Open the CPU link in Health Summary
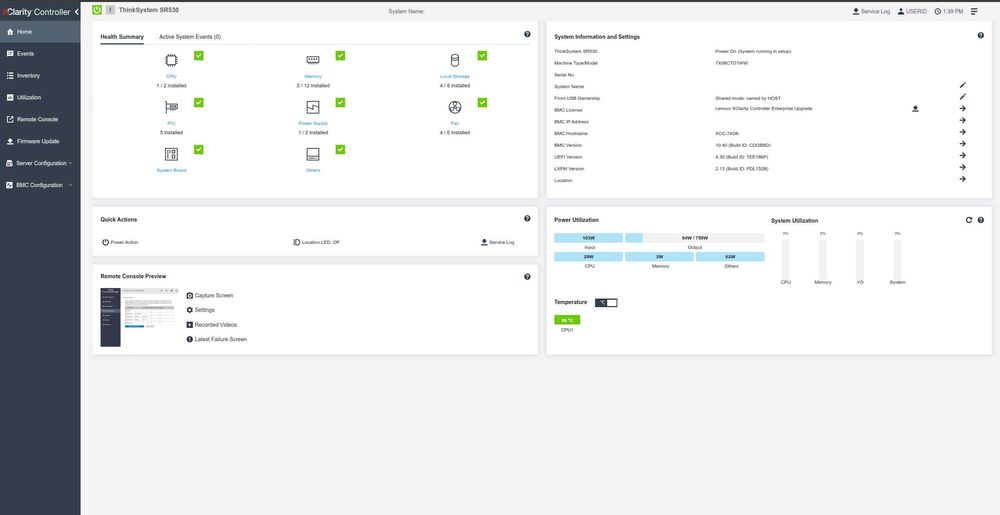The width and height of the screenshot is (1000, 515). tap(172, 76)
